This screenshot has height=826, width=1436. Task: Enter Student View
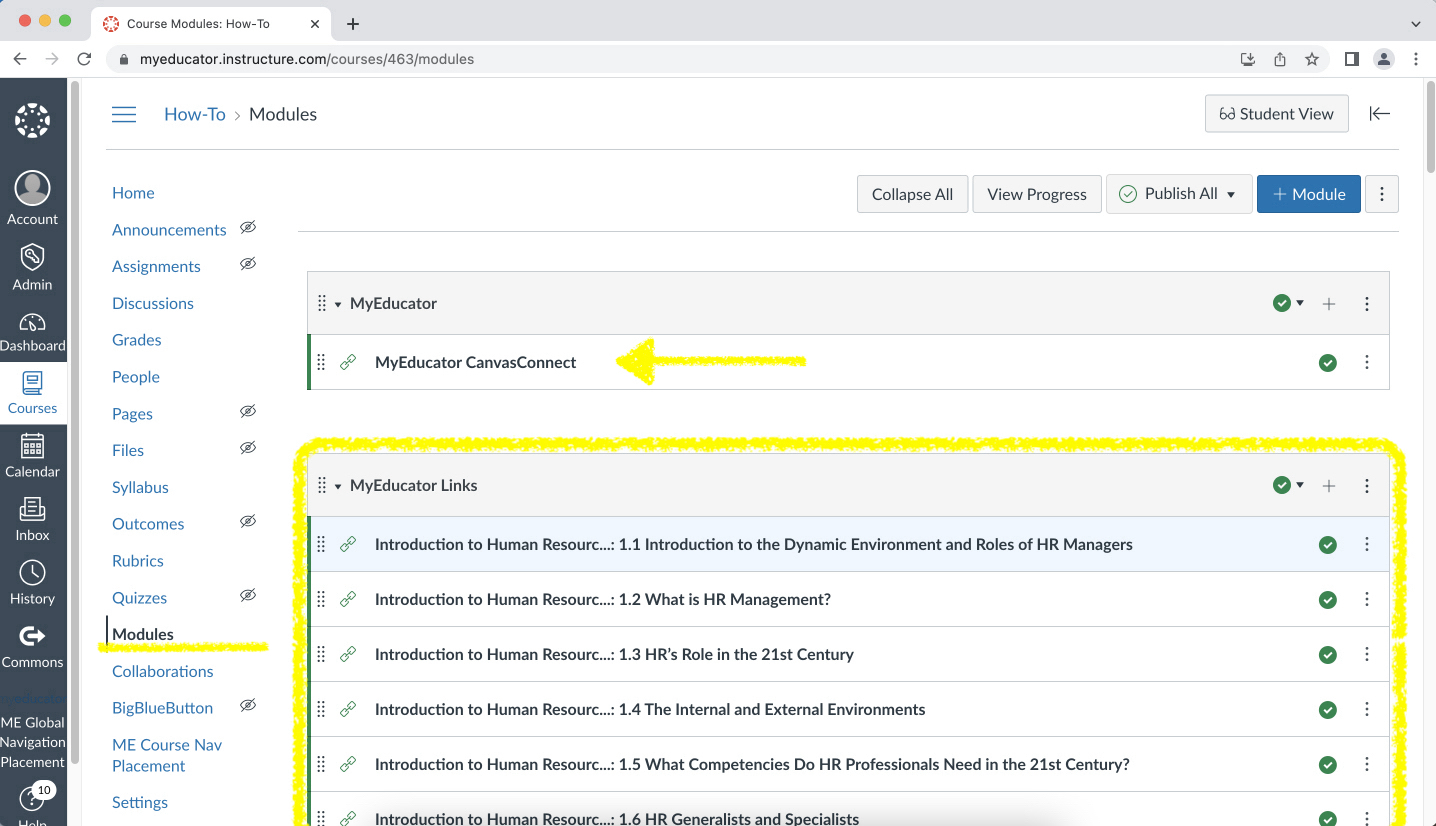coord(1277,114)
